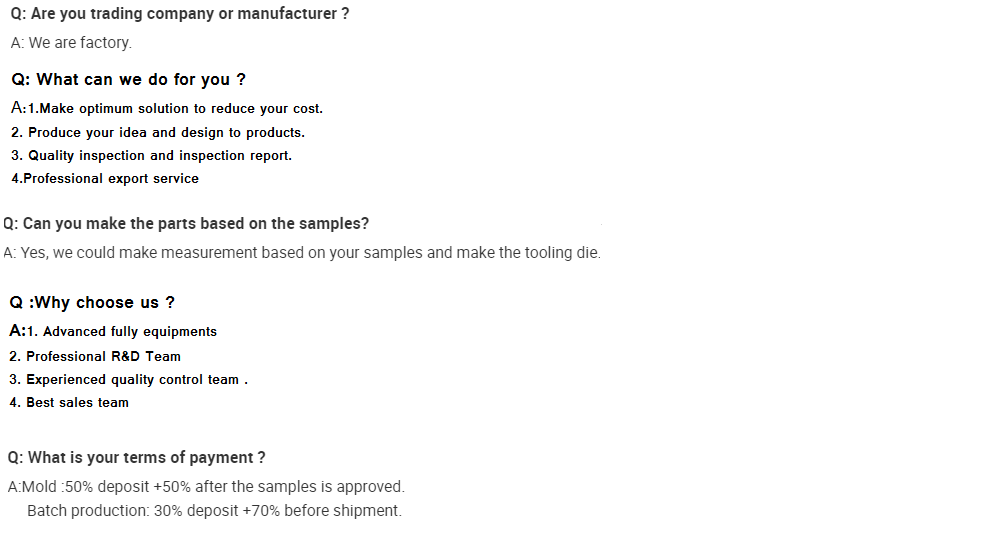This screenshot has height=538, width=1003.
Task: Select the 'Why choose us' heading
Action: point(92,303)
